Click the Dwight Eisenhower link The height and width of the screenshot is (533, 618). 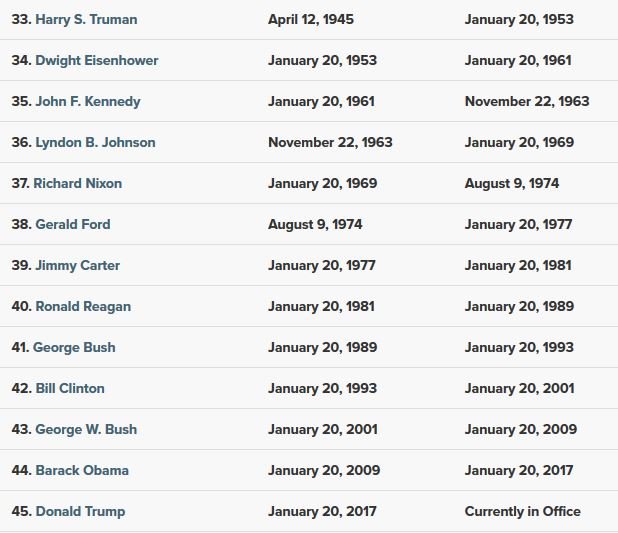(x=97, y=60)
